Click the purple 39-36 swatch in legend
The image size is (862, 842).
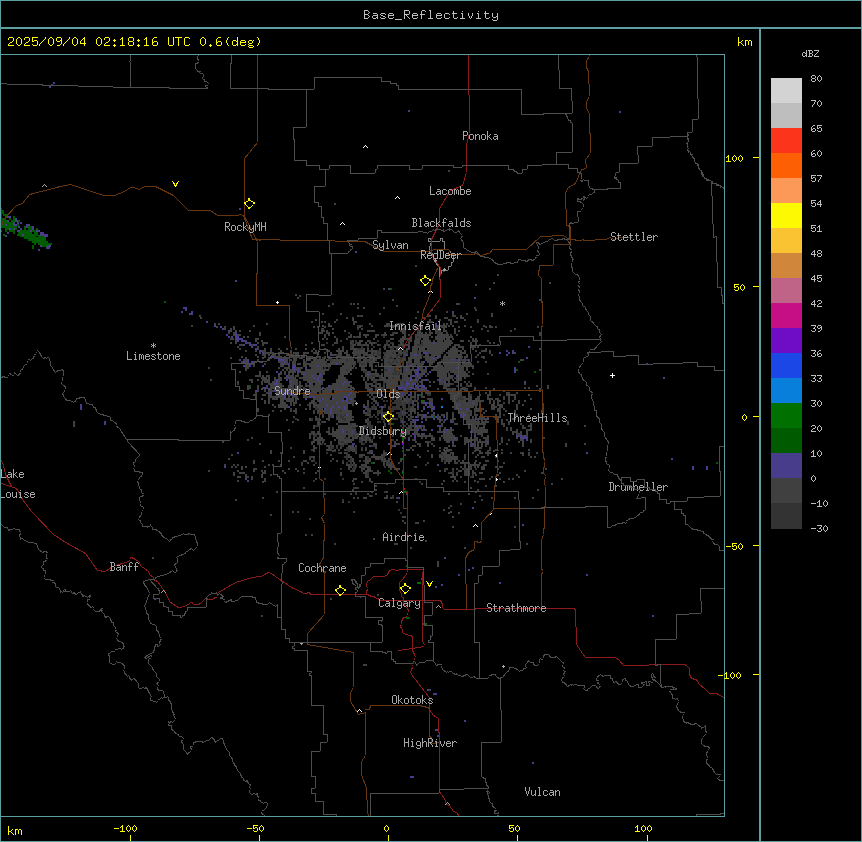(786, 341)
